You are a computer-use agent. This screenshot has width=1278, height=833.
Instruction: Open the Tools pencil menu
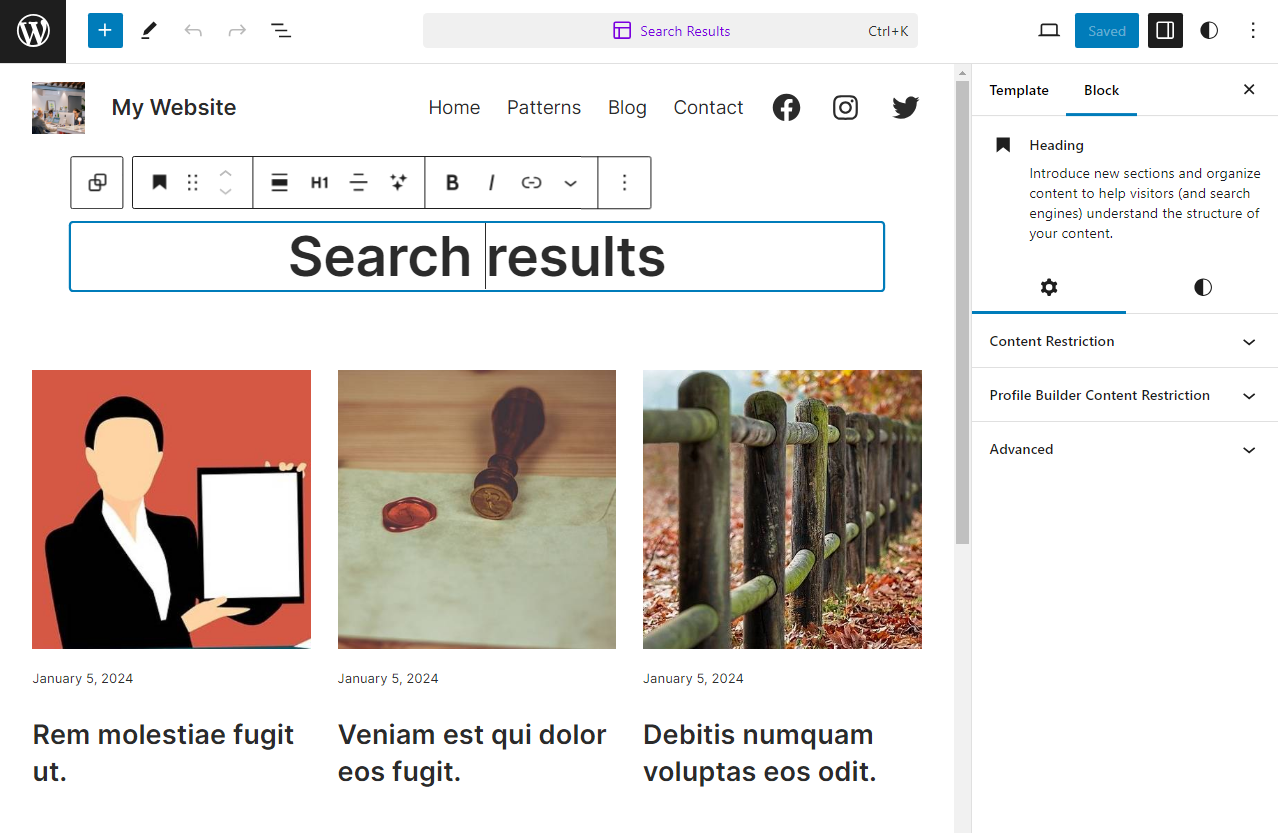tap(149, 31)
